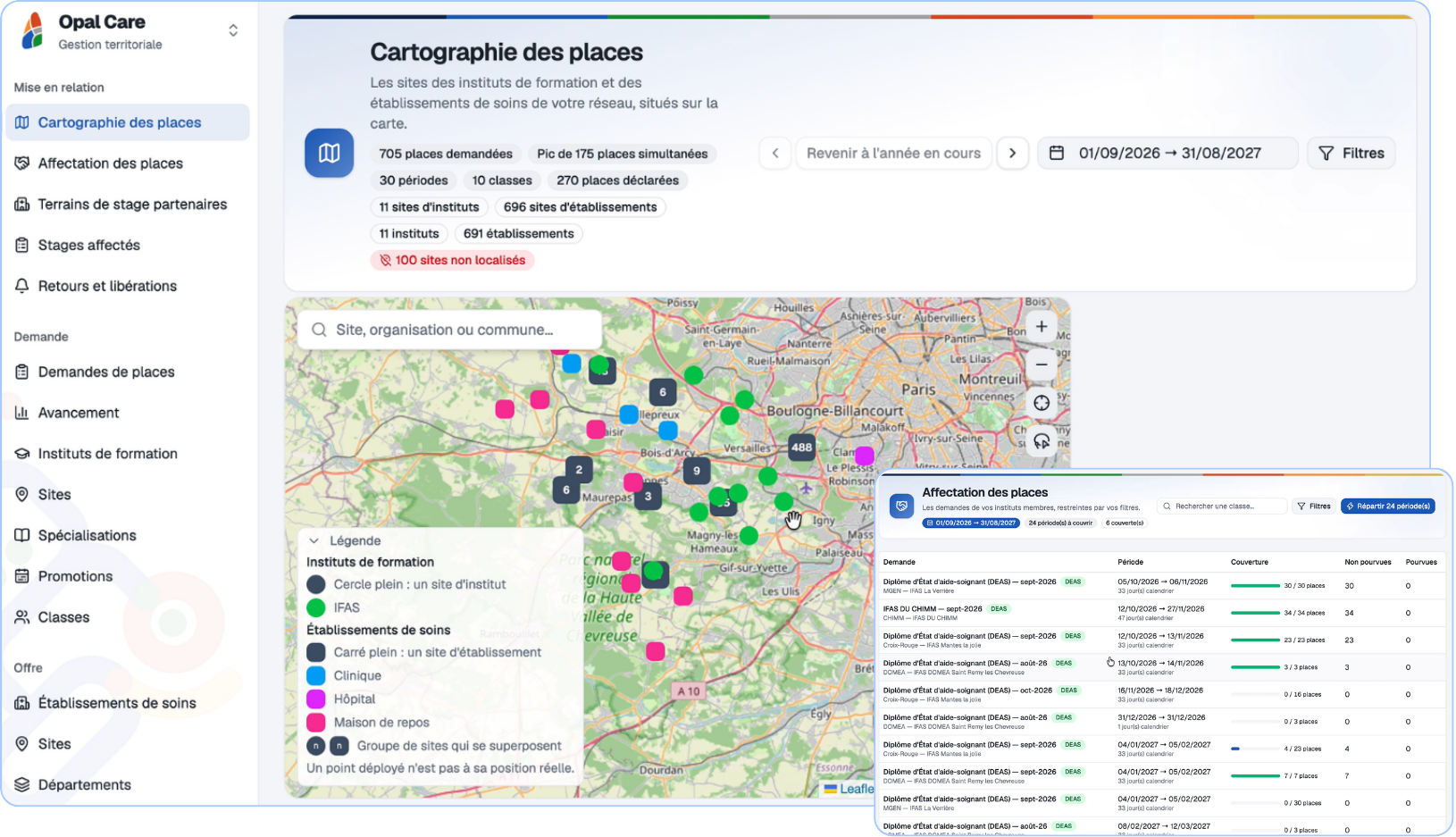Click the bell icon for Retours et libérations
1456x837 pixels.
(x=22, y=286)
